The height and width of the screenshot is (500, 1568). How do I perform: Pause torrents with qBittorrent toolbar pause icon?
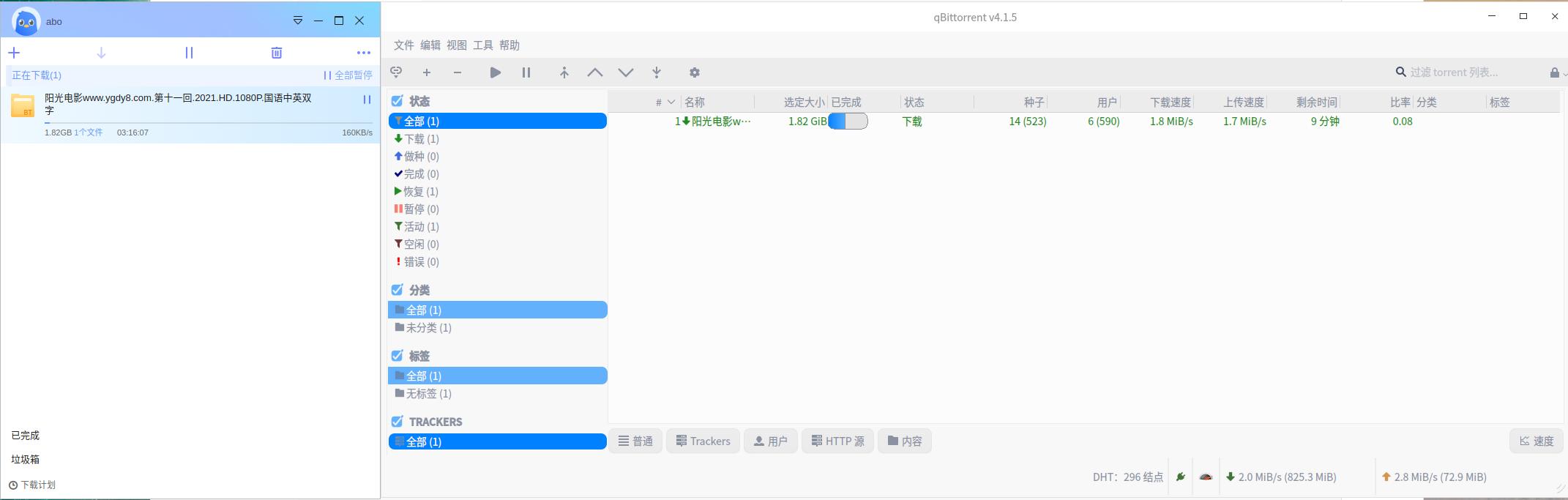(526, 72)
